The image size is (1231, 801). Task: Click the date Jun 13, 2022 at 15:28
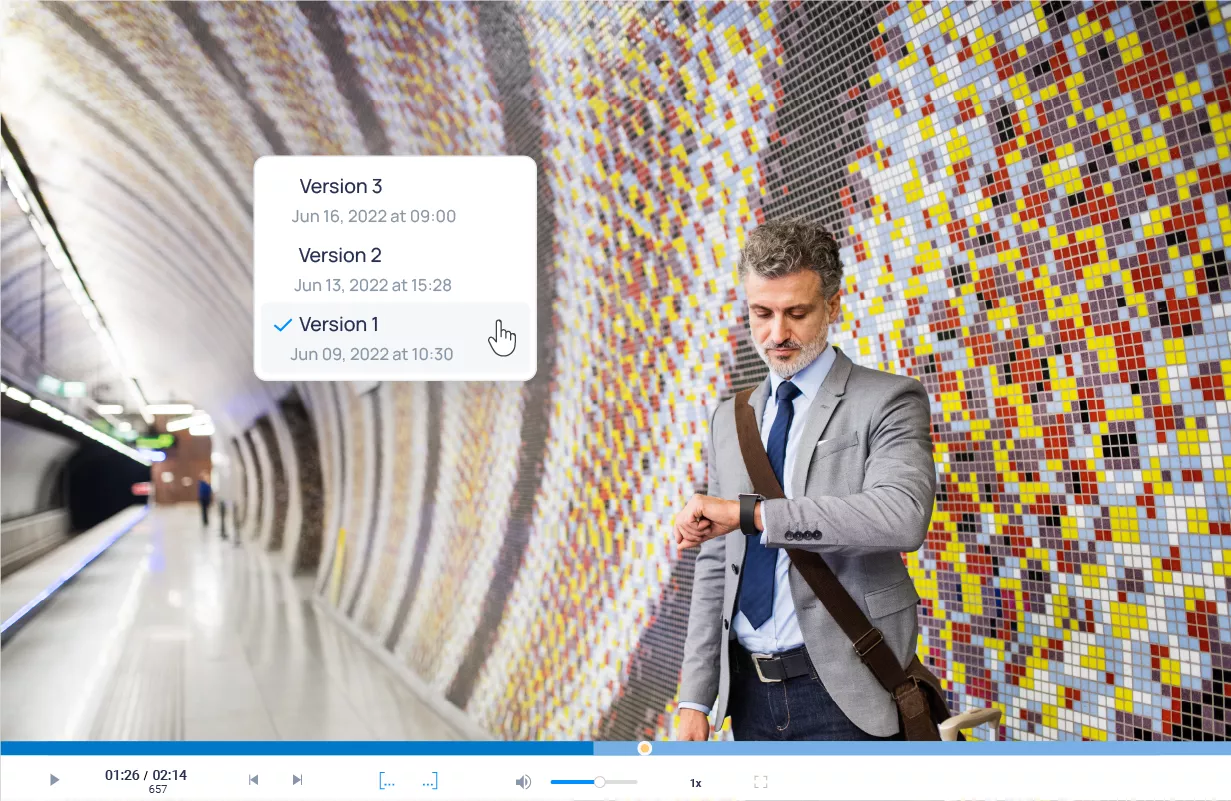click(x=373, y=285)
